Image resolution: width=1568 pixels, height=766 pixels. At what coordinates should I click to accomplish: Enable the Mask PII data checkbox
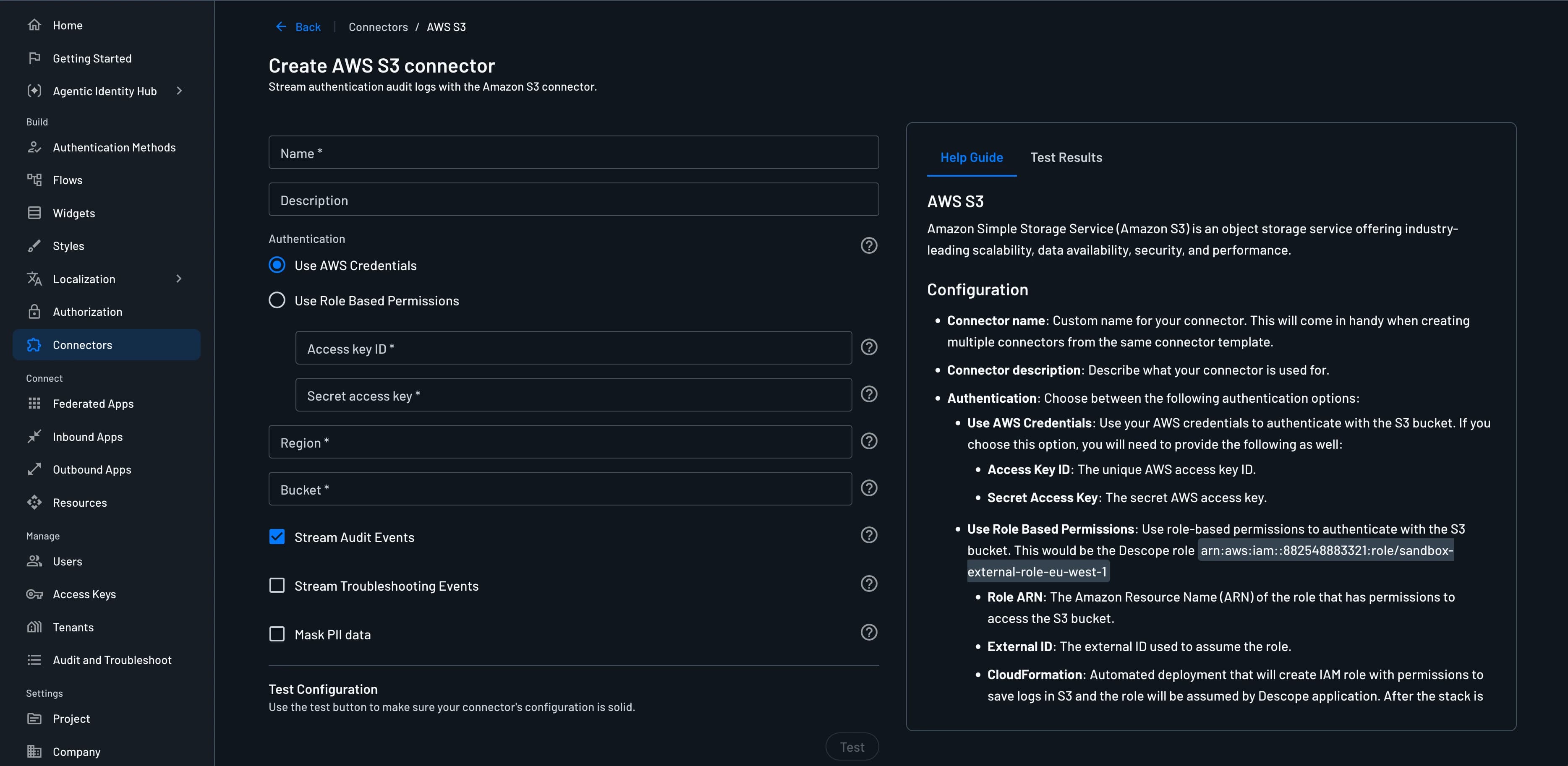point(277,633)
